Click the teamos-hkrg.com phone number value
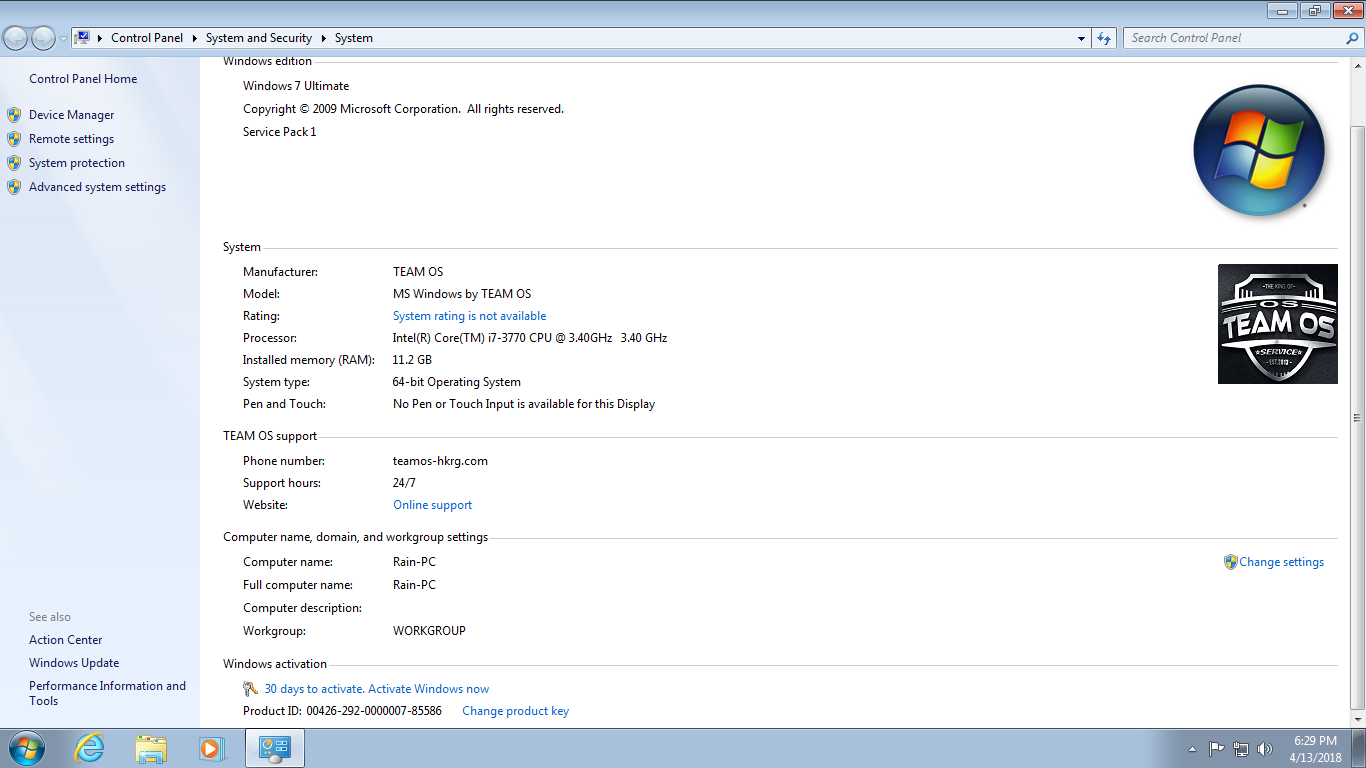The image size is (1366, 768). [x=440, y=461]
